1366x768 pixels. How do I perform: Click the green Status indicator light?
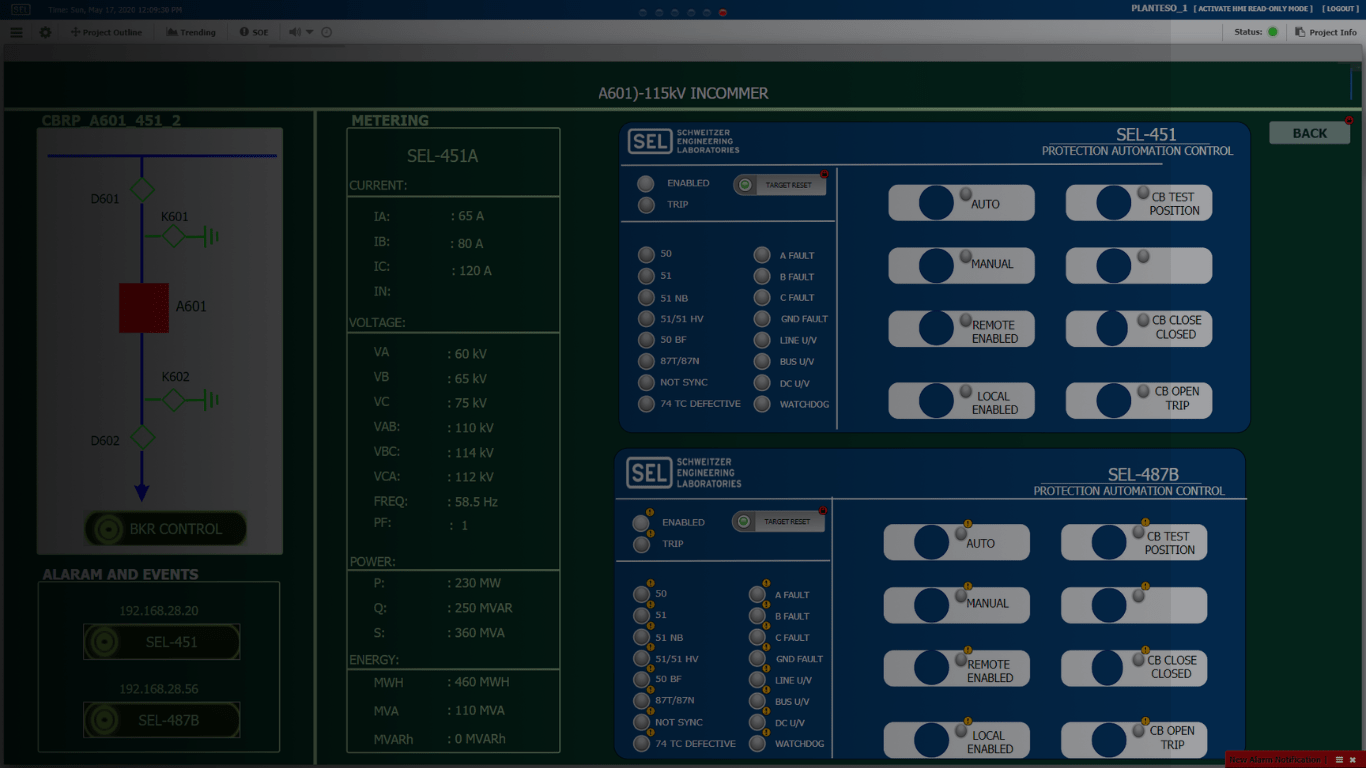pyautogui.click(x=1273, y=32)
